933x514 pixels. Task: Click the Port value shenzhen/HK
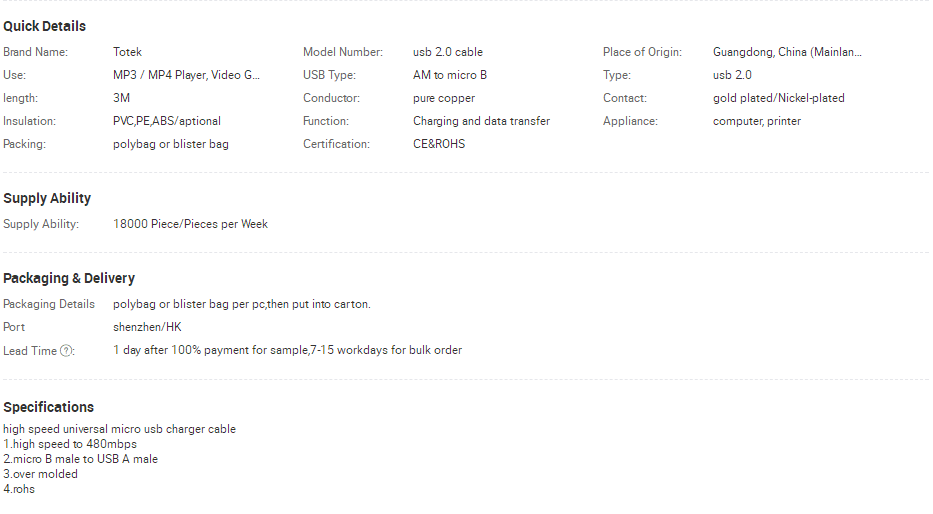[x=148, y=327]
